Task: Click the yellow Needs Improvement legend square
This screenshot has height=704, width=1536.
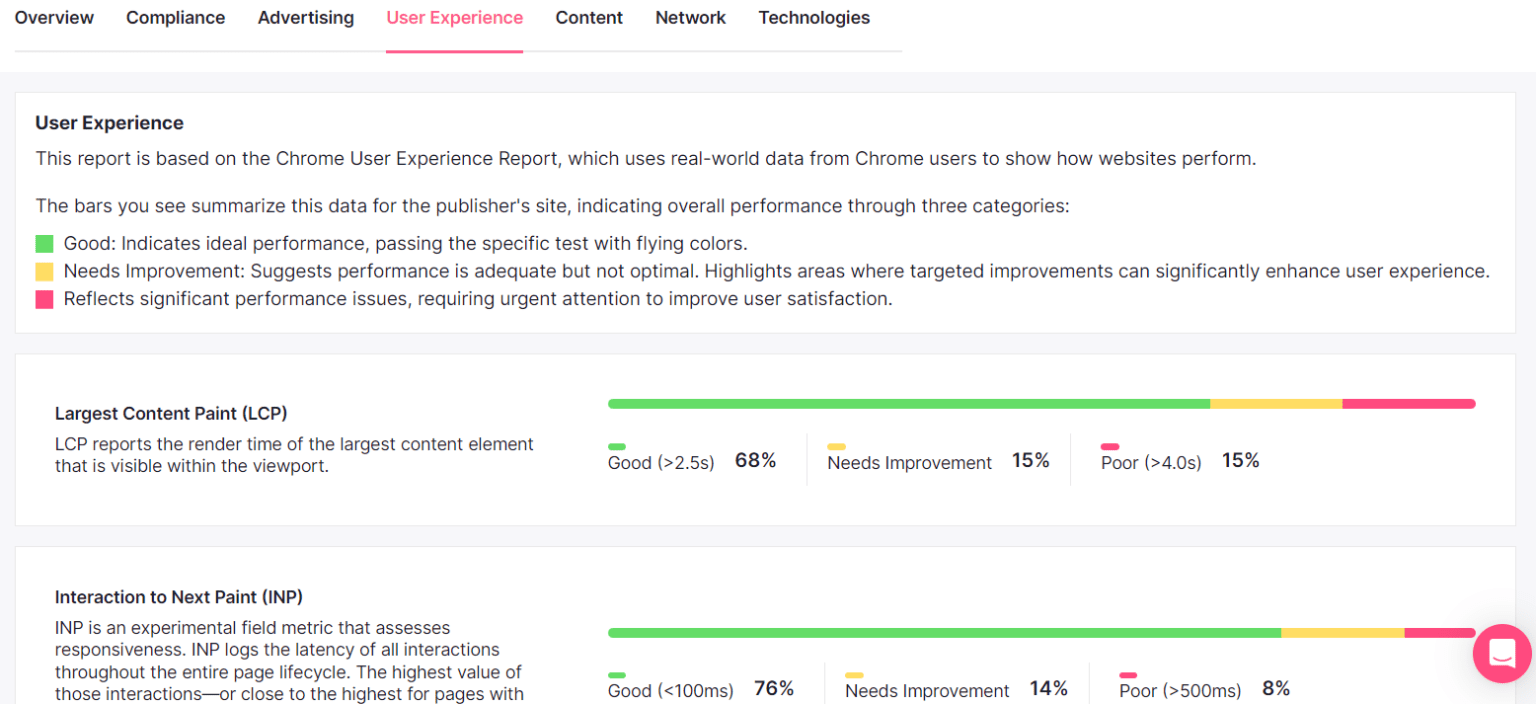Action: point(44,272)
